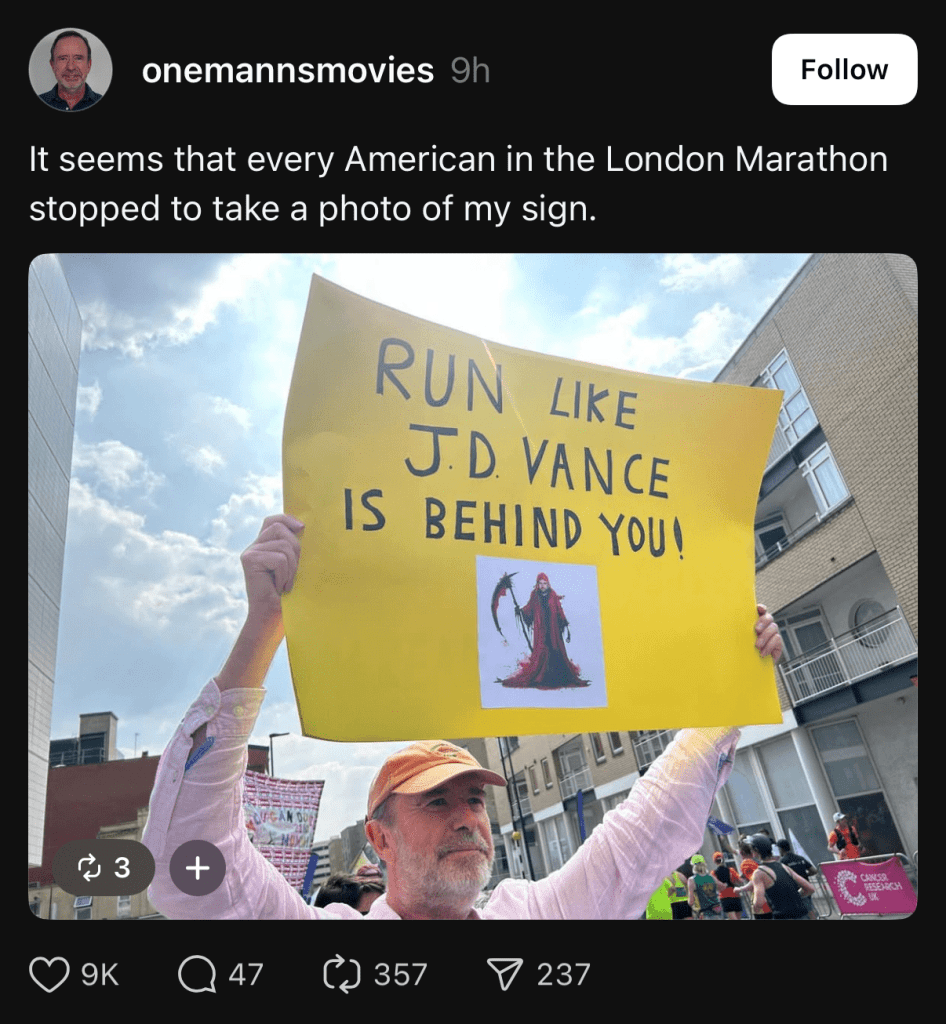Share the post with the paper plane icon
Screen dimensions: 946x1024
pyautogui.click(x=505, y=974)
